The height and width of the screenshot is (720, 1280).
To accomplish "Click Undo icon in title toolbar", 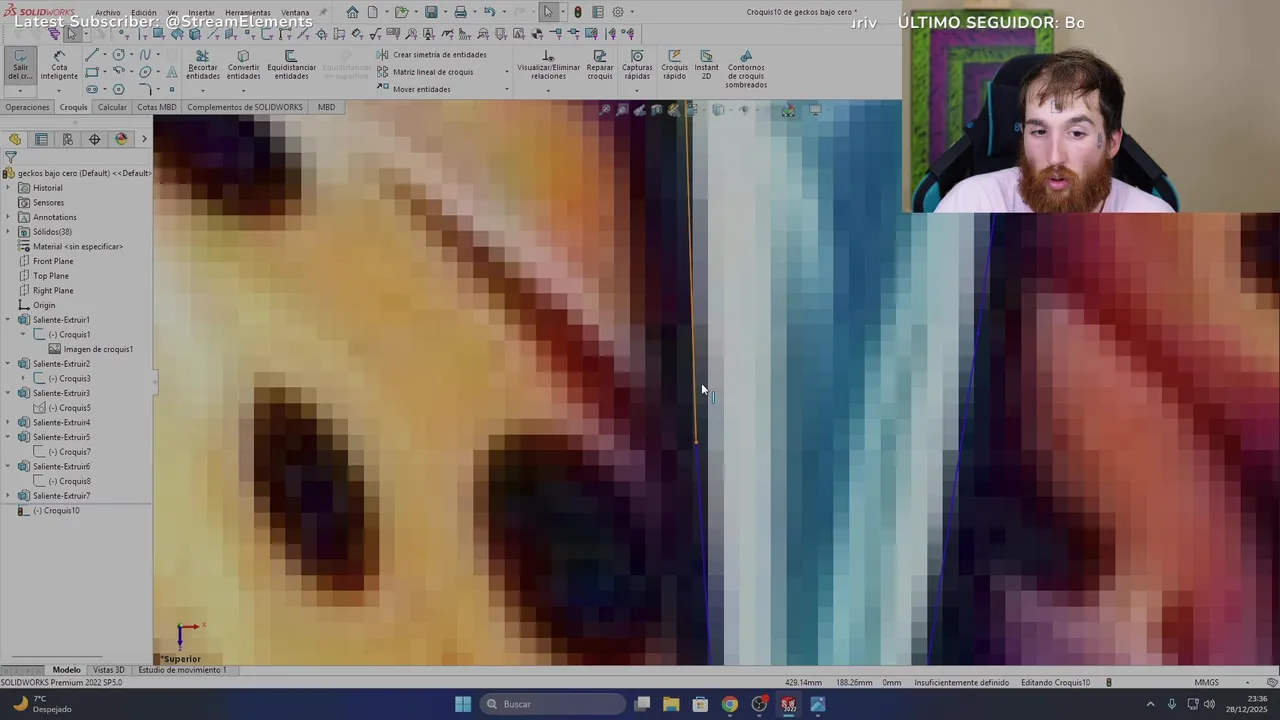I will pos(490,12).
